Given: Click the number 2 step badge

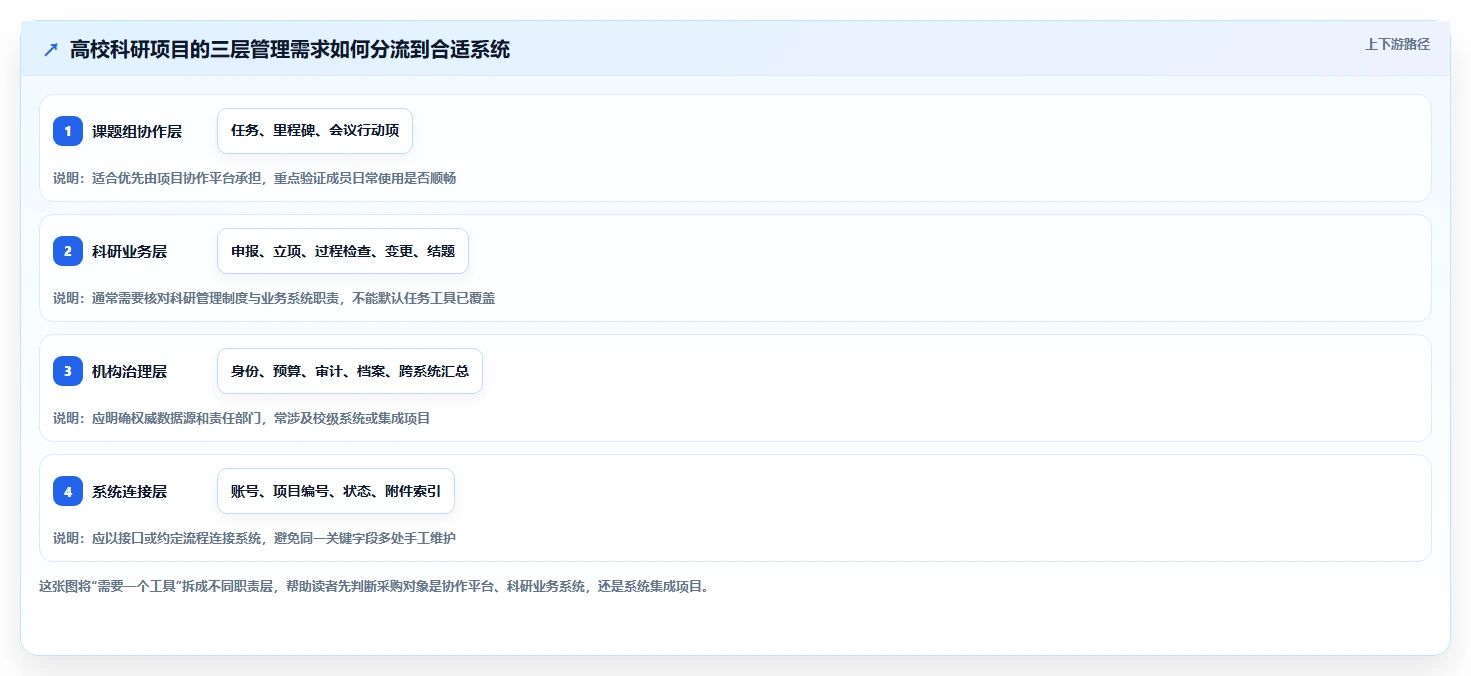Looking at the screenshot, I should click(x=68, y=251).
